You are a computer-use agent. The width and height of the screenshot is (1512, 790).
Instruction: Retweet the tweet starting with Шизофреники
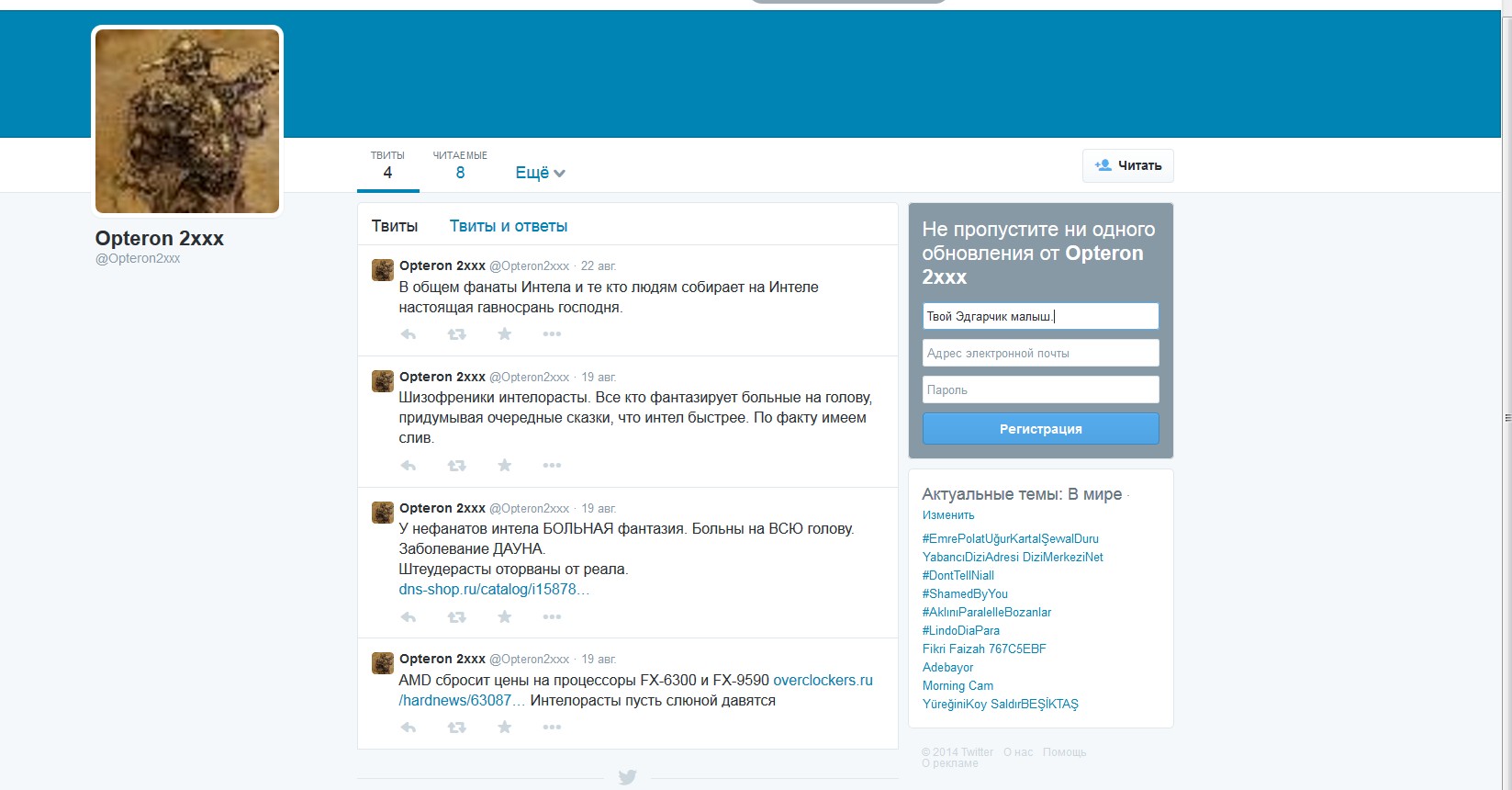tap(456, 466)
